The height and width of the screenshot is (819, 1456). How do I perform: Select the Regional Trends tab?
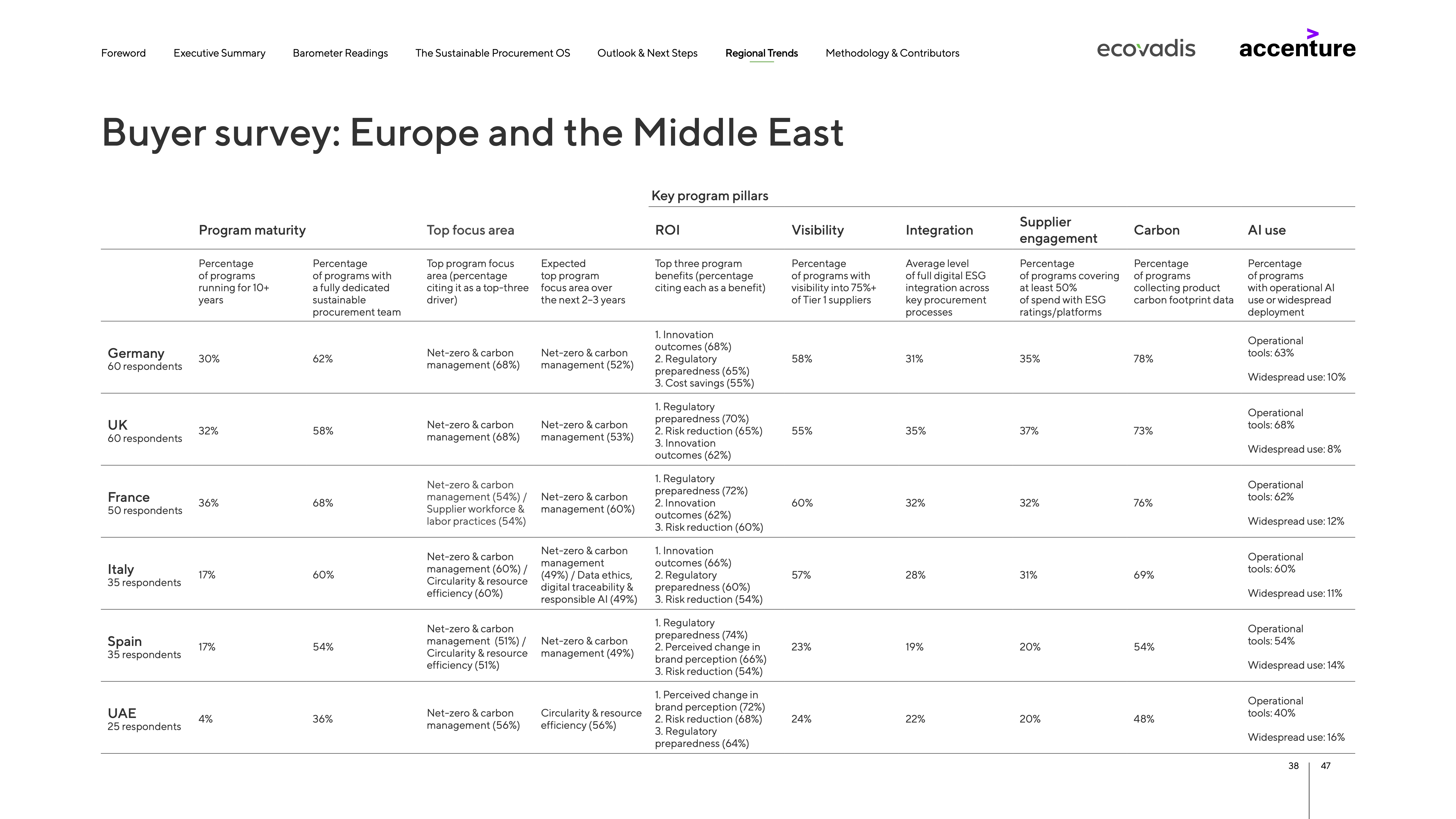pos(761,53)
